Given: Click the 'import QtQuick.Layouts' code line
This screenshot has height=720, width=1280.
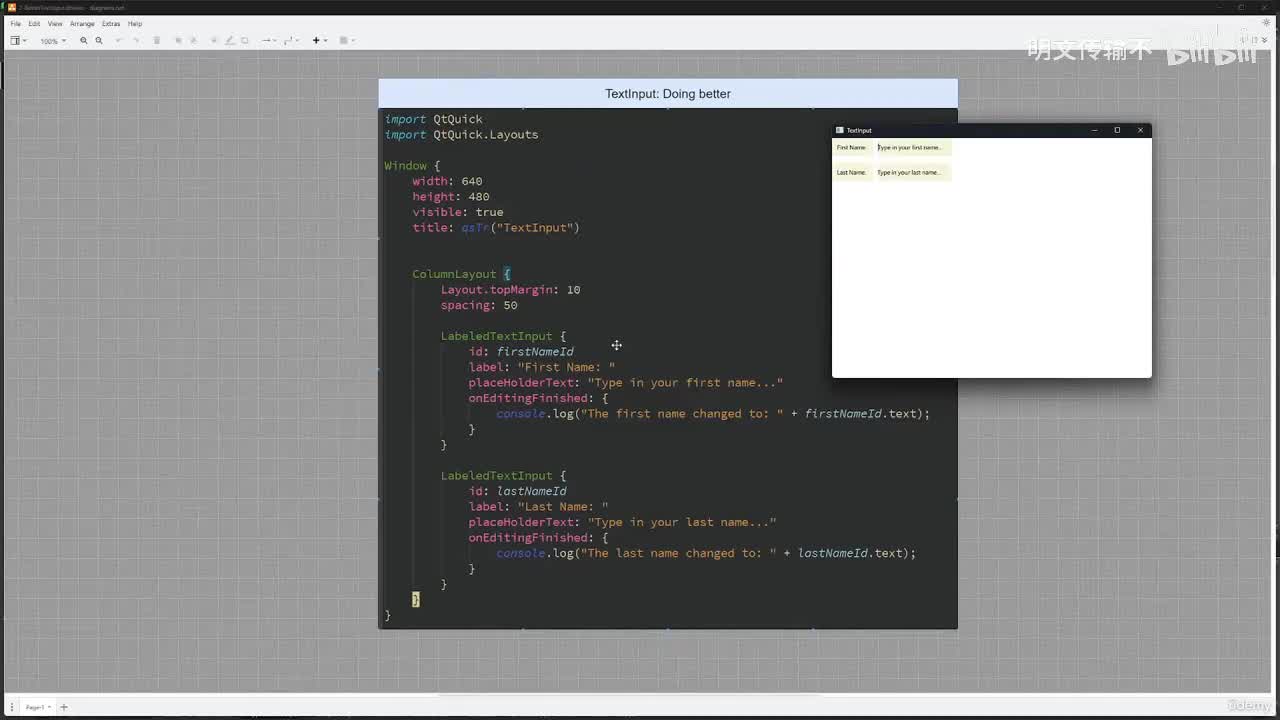Looking at the screenshot, I should tap(462, 135).
